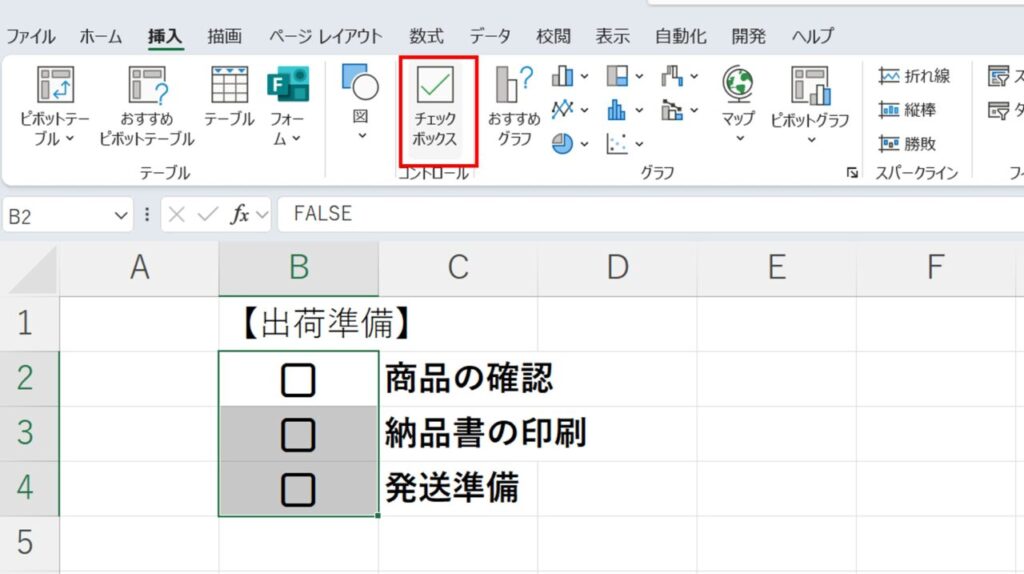Insert combo chart
The width and height of the screenshot is (1024, 574).
(672, 109)
